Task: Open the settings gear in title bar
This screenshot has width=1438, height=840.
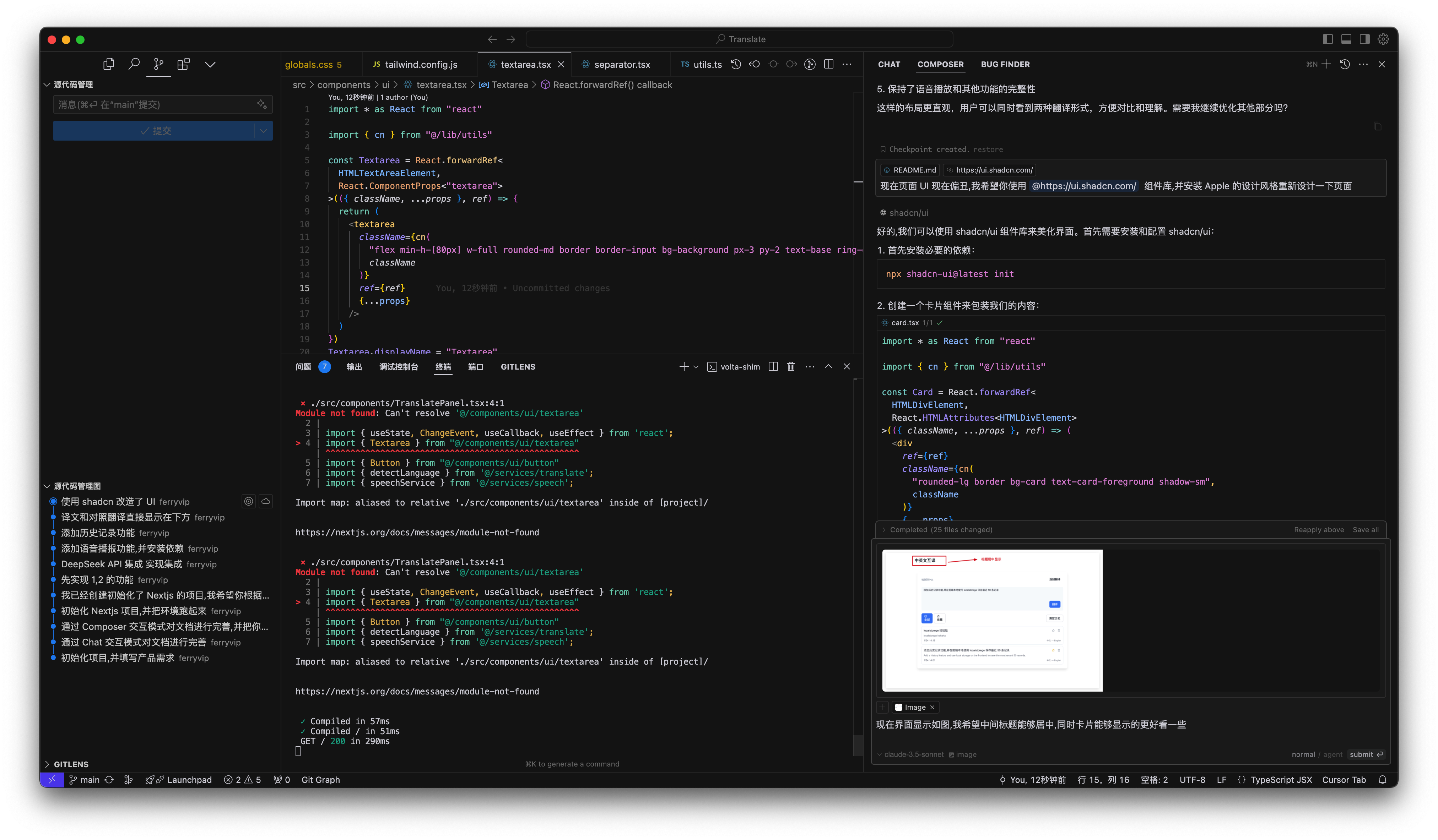Action: [x=1383, y=39]
